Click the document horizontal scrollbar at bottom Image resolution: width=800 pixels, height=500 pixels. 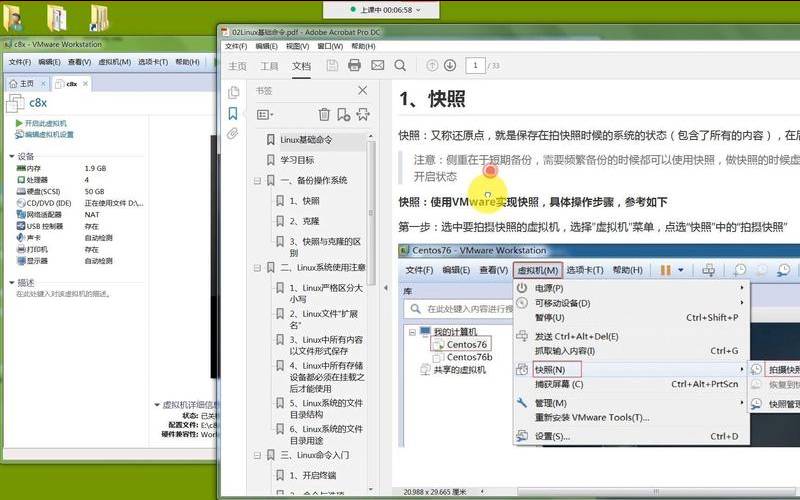point(658,492)
